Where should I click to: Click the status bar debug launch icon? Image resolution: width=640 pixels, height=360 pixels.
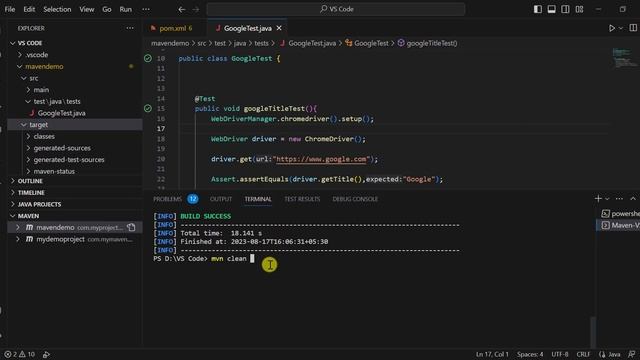(x=46, y=354)
